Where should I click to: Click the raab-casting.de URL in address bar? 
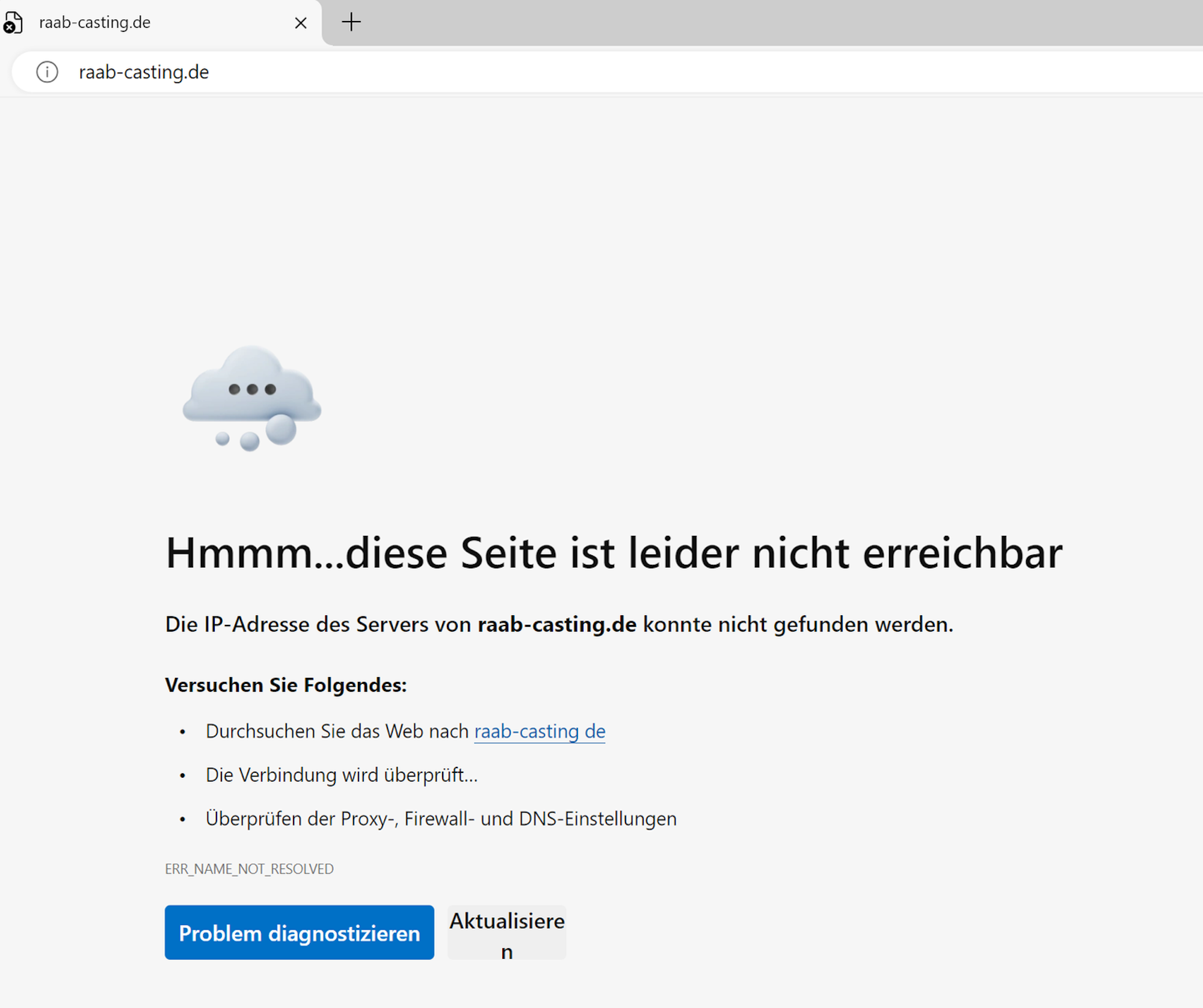pyautogui.click(x=144, y=72)
